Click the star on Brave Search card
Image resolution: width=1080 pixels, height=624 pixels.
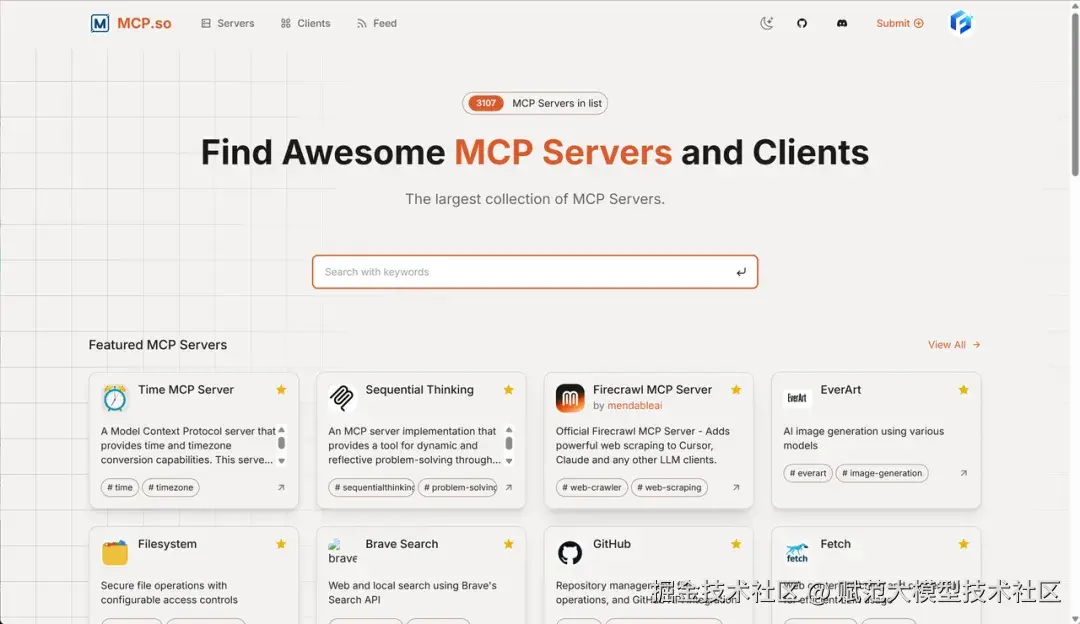[x=508, y=544]
